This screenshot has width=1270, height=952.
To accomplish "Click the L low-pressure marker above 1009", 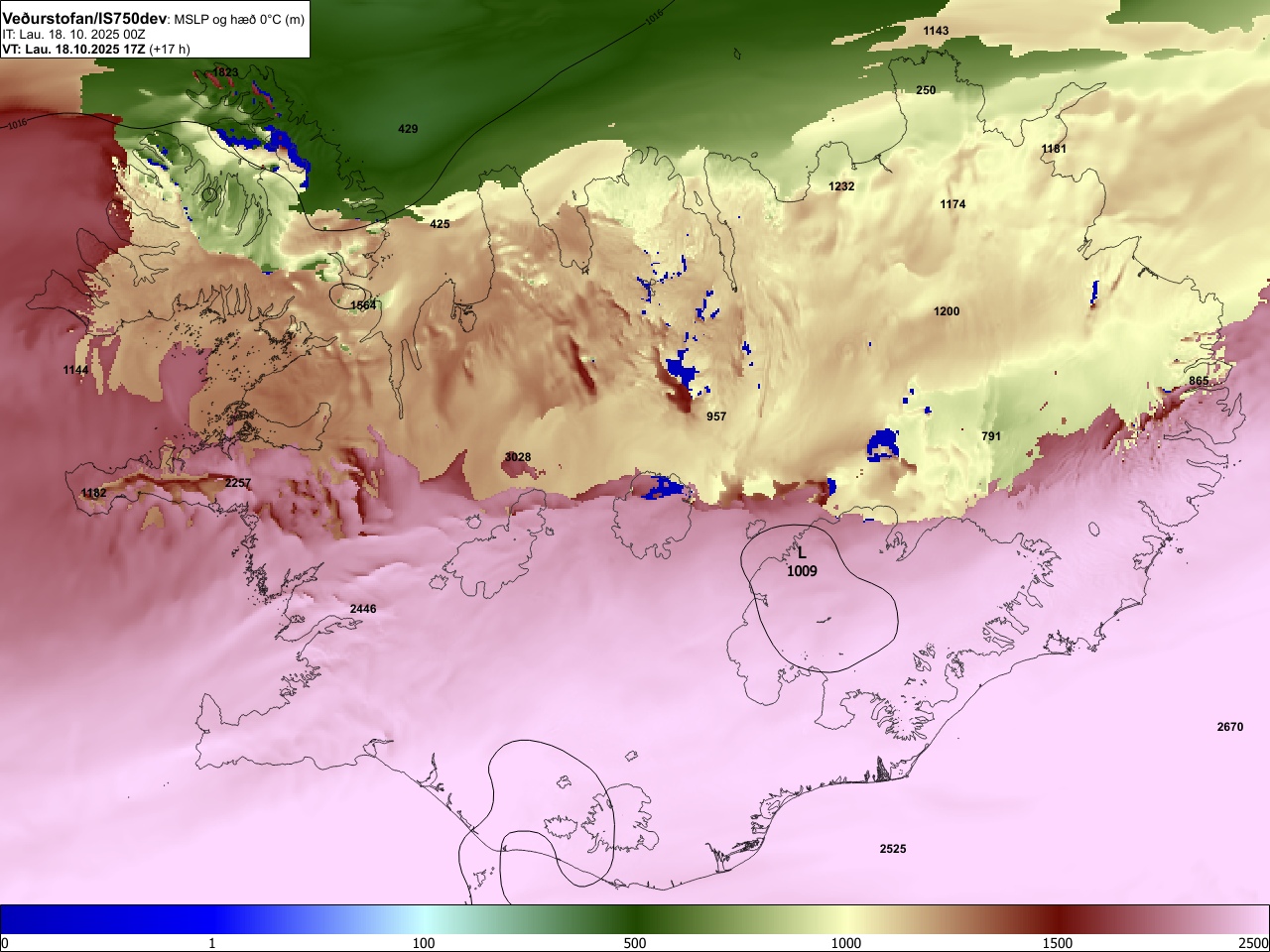I will (802, 554).
